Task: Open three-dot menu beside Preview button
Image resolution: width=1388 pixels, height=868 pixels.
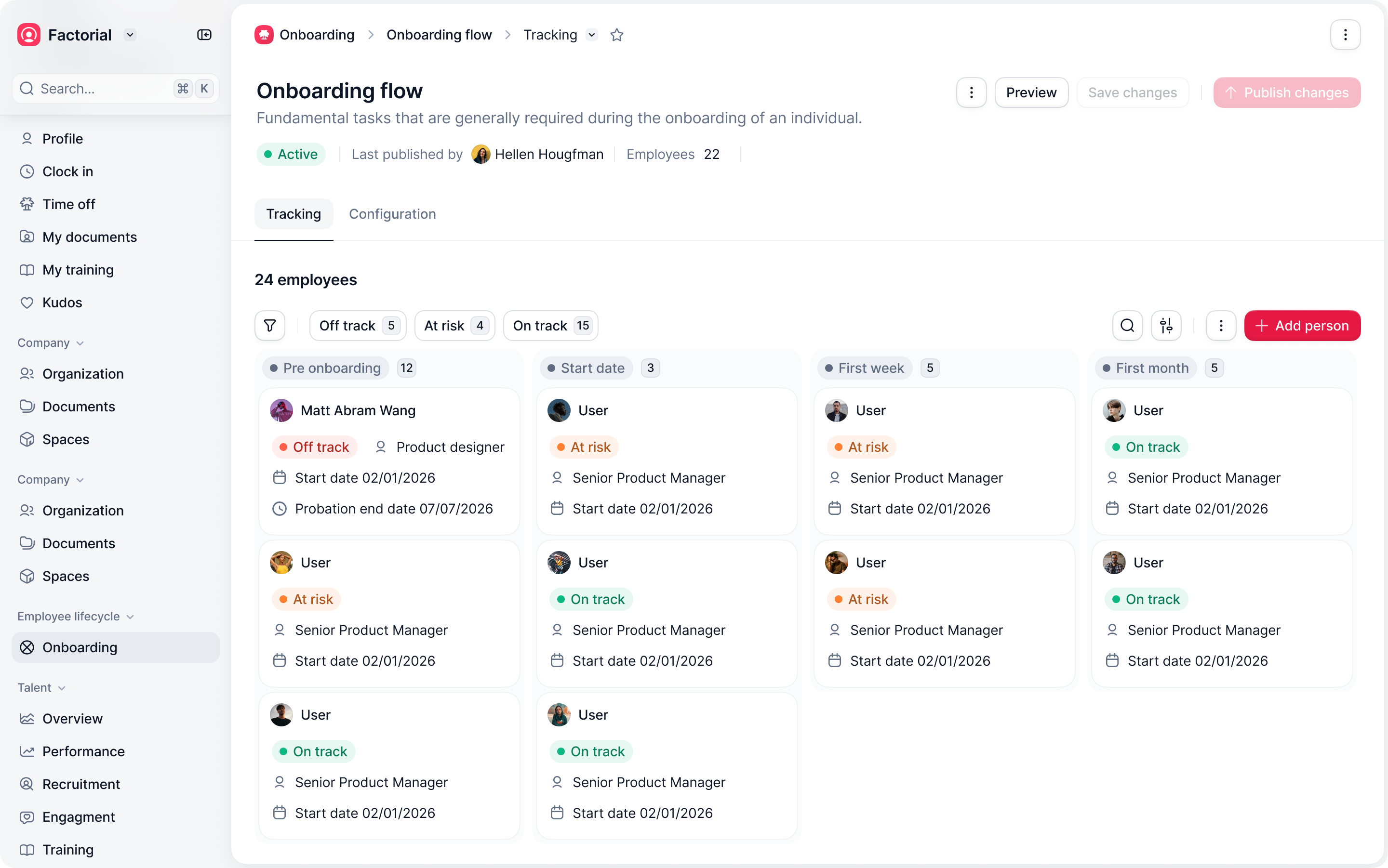Action: [x=971, y=92]
